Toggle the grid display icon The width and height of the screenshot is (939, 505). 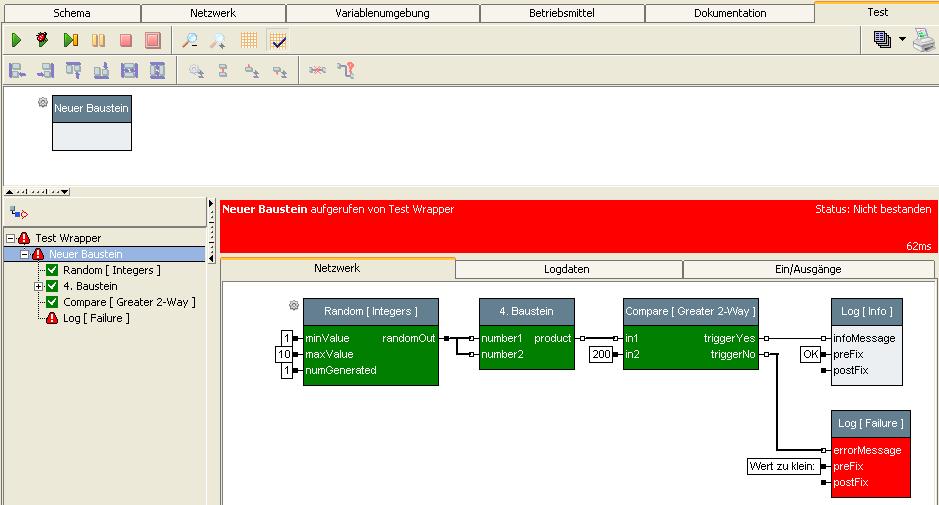pos(249,40)
